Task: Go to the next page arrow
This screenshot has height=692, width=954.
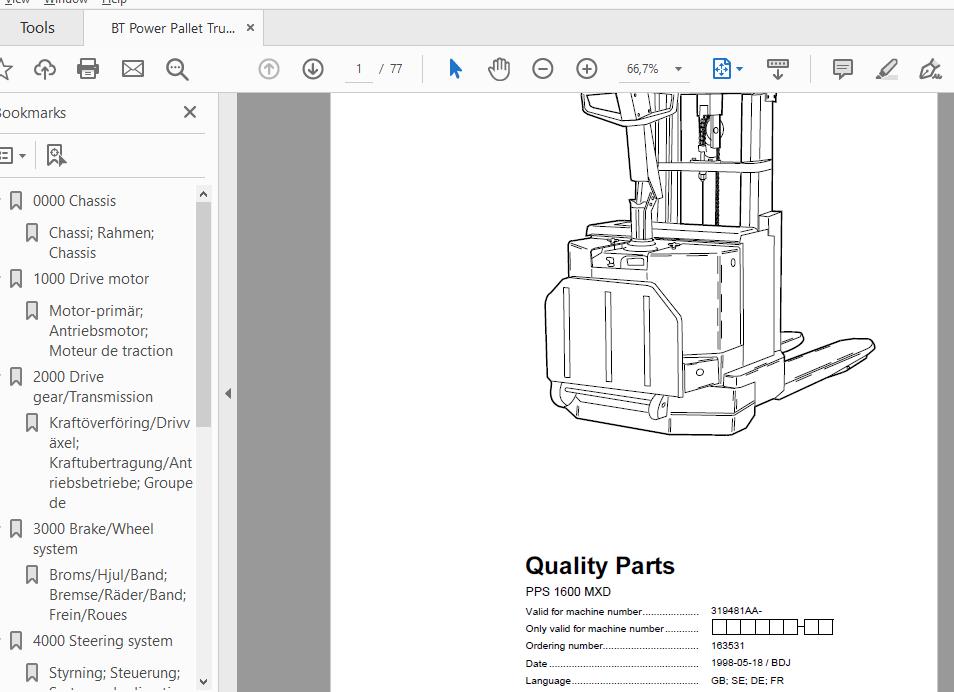Action: tap(313, 69)
